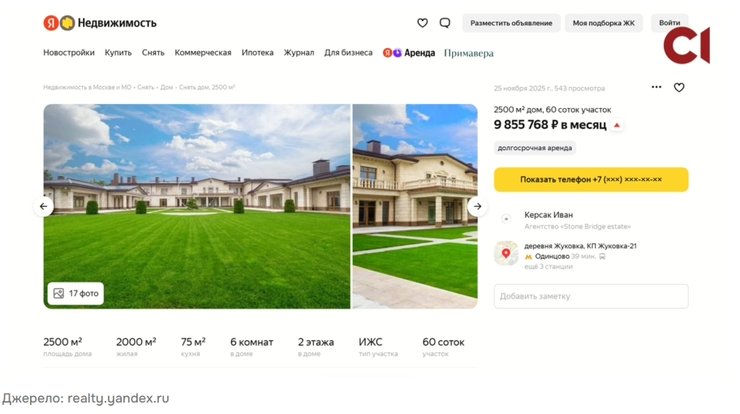Open the second house photo thumbnail
The image size is (740, 414).
click(x=415, y=206)
